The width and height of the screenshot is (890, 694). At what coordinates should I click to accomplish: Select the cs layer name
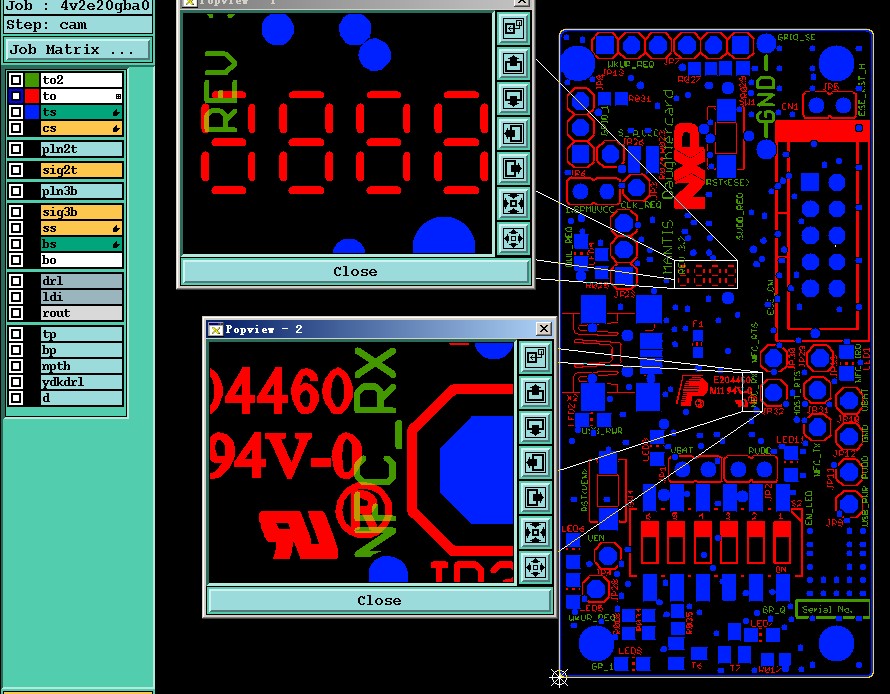(x=82, y=128)
